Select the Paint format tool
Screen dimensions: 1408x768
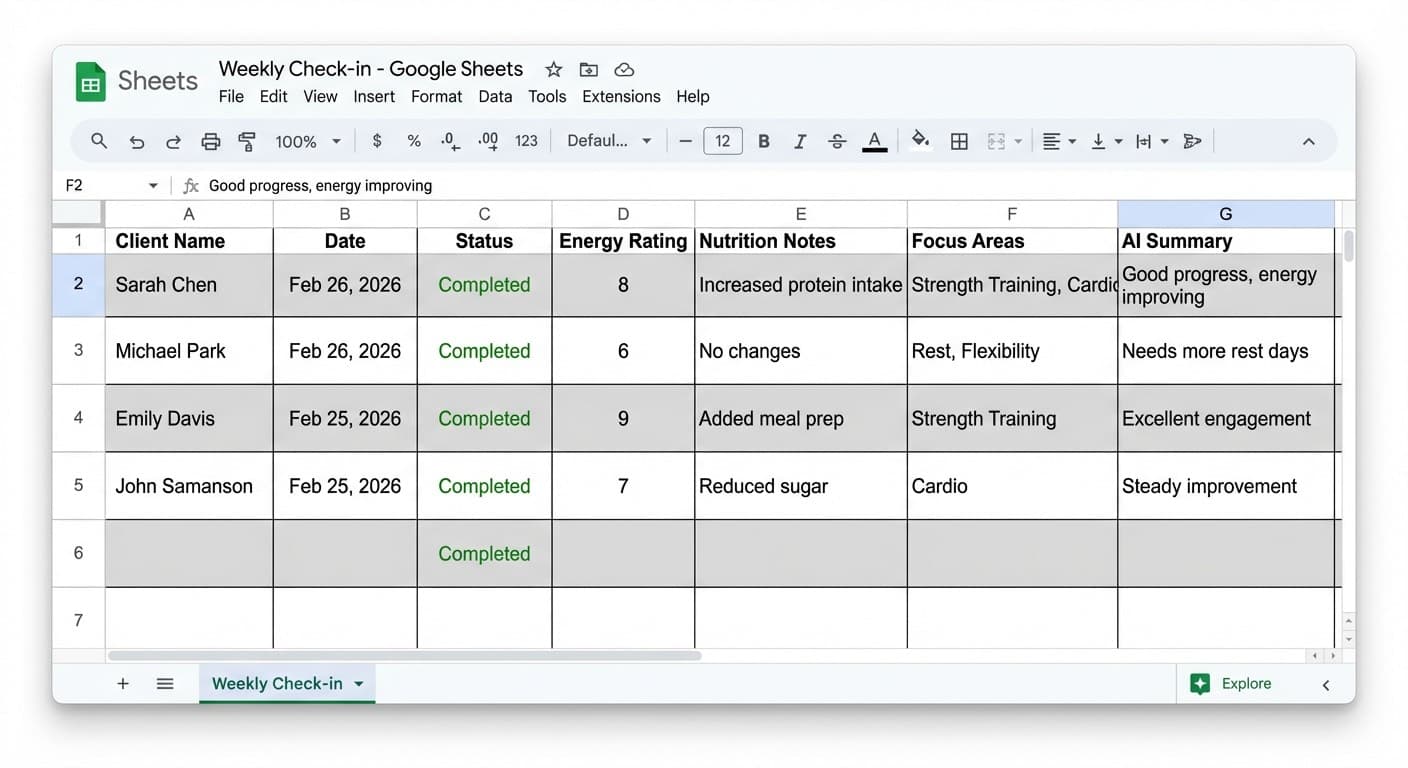click(247, 141)
